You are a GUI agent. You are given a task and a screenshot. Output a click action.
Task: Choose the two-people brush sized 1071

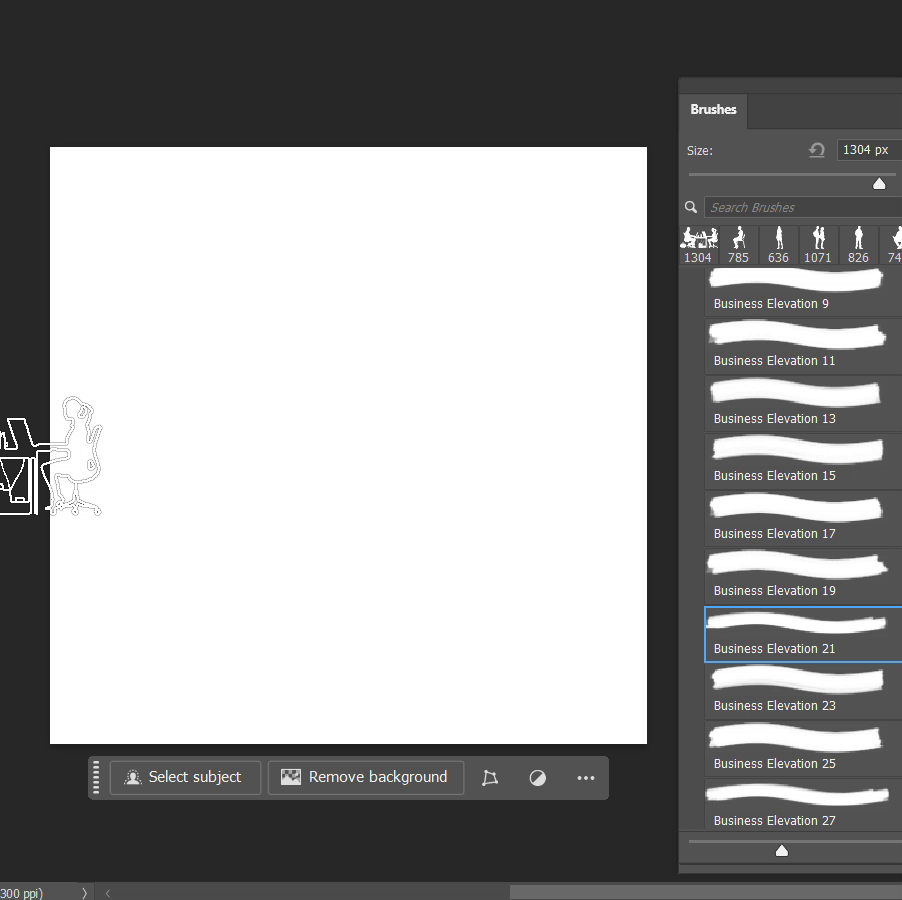818,245
